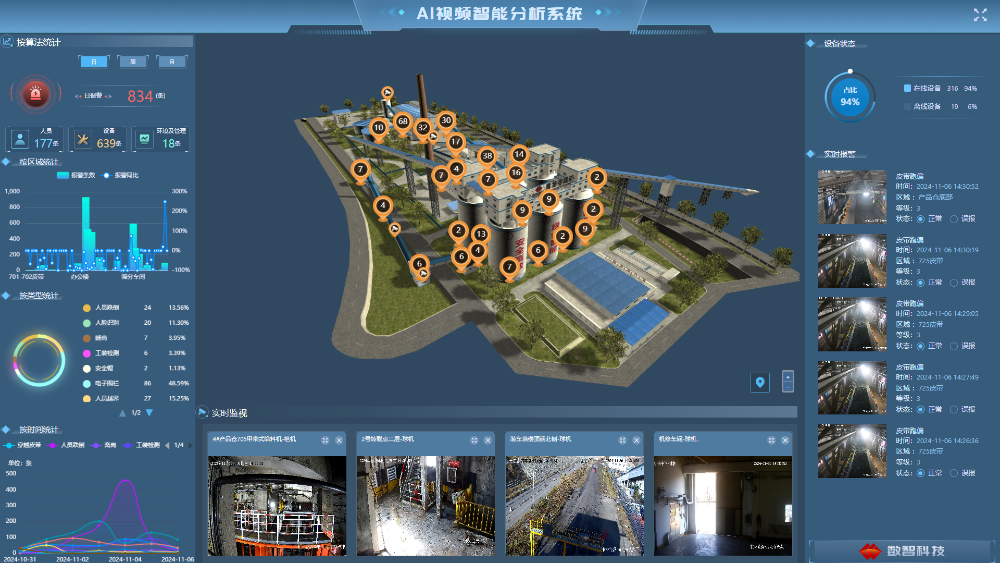Switch to the 月 (month) statistics tab
This screenshot has height=563, width=1000.
point(172,61)
